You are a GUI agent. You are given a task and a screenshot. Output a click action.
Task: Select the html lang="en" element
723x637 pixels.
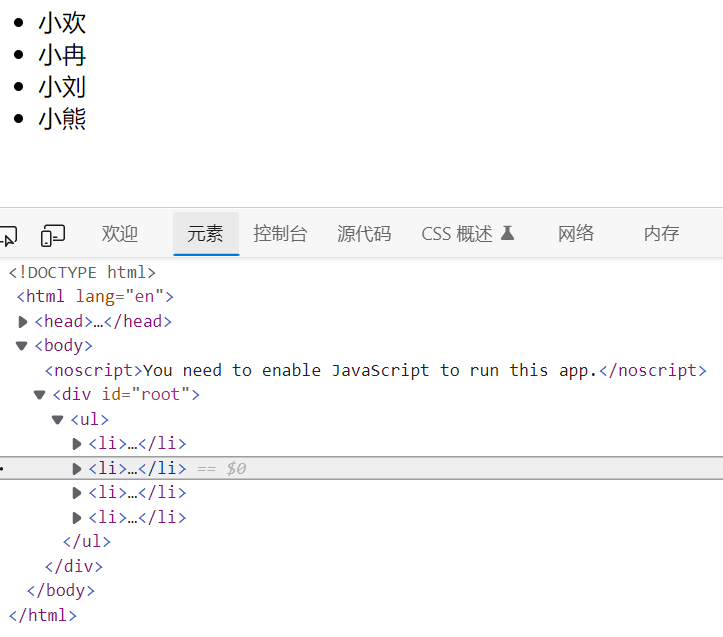(x=95, y=297)
